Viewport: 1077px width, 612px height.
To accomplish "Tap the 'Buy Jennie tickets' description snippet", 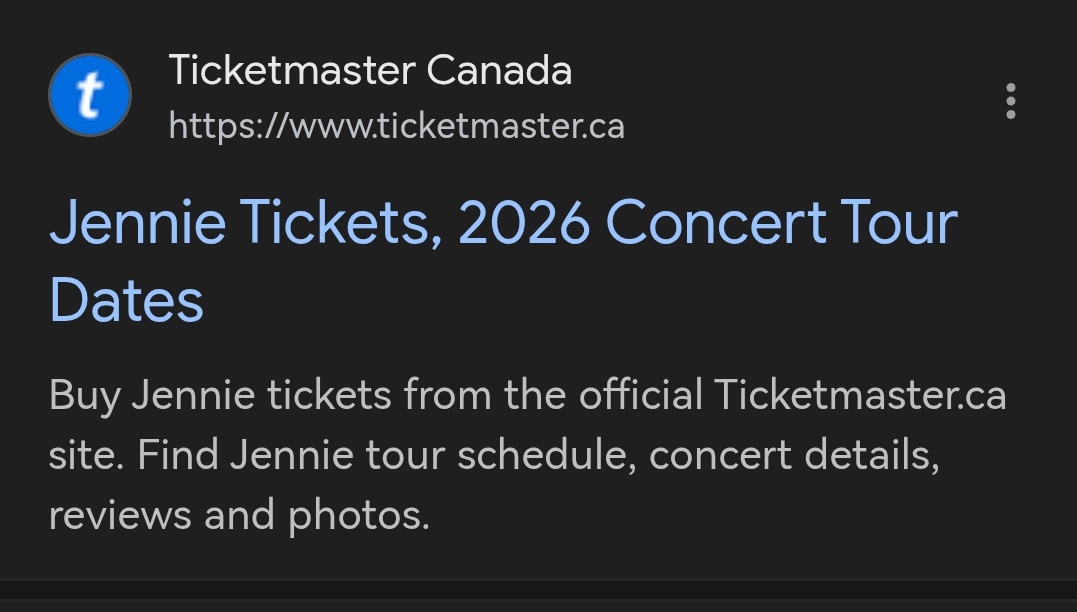I will 220,396.
